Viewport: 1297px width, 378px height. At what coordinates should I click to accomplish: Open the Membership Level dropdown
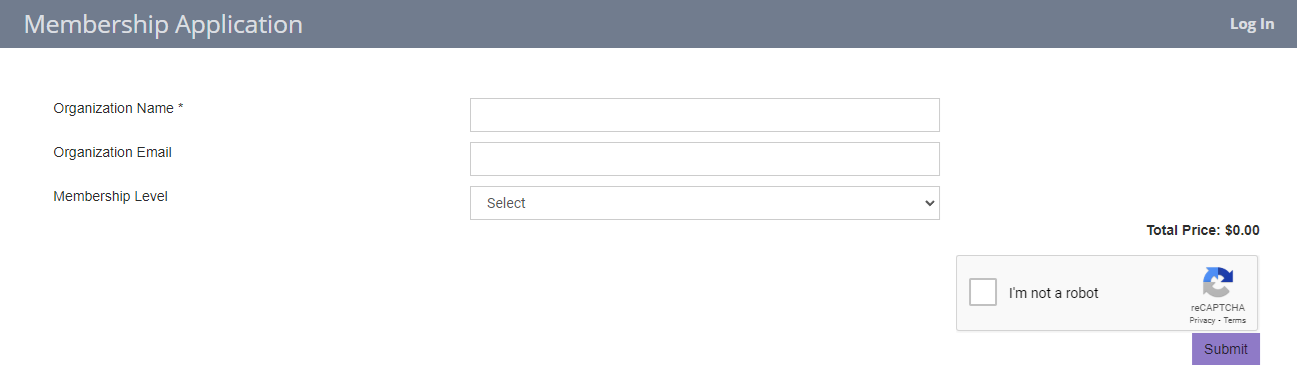coord(705,203)
